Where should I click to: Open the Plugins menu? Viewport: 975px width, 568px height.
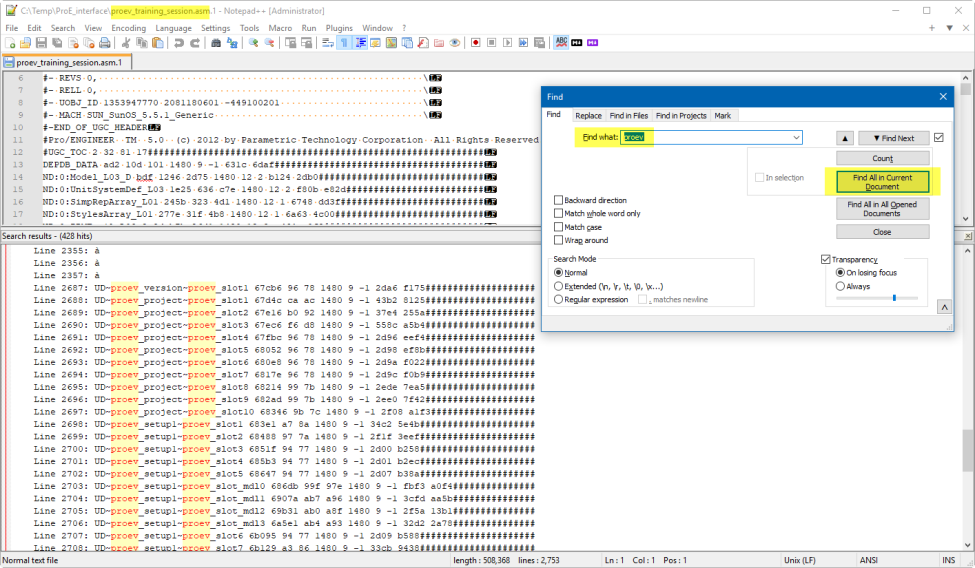(339, 28)
